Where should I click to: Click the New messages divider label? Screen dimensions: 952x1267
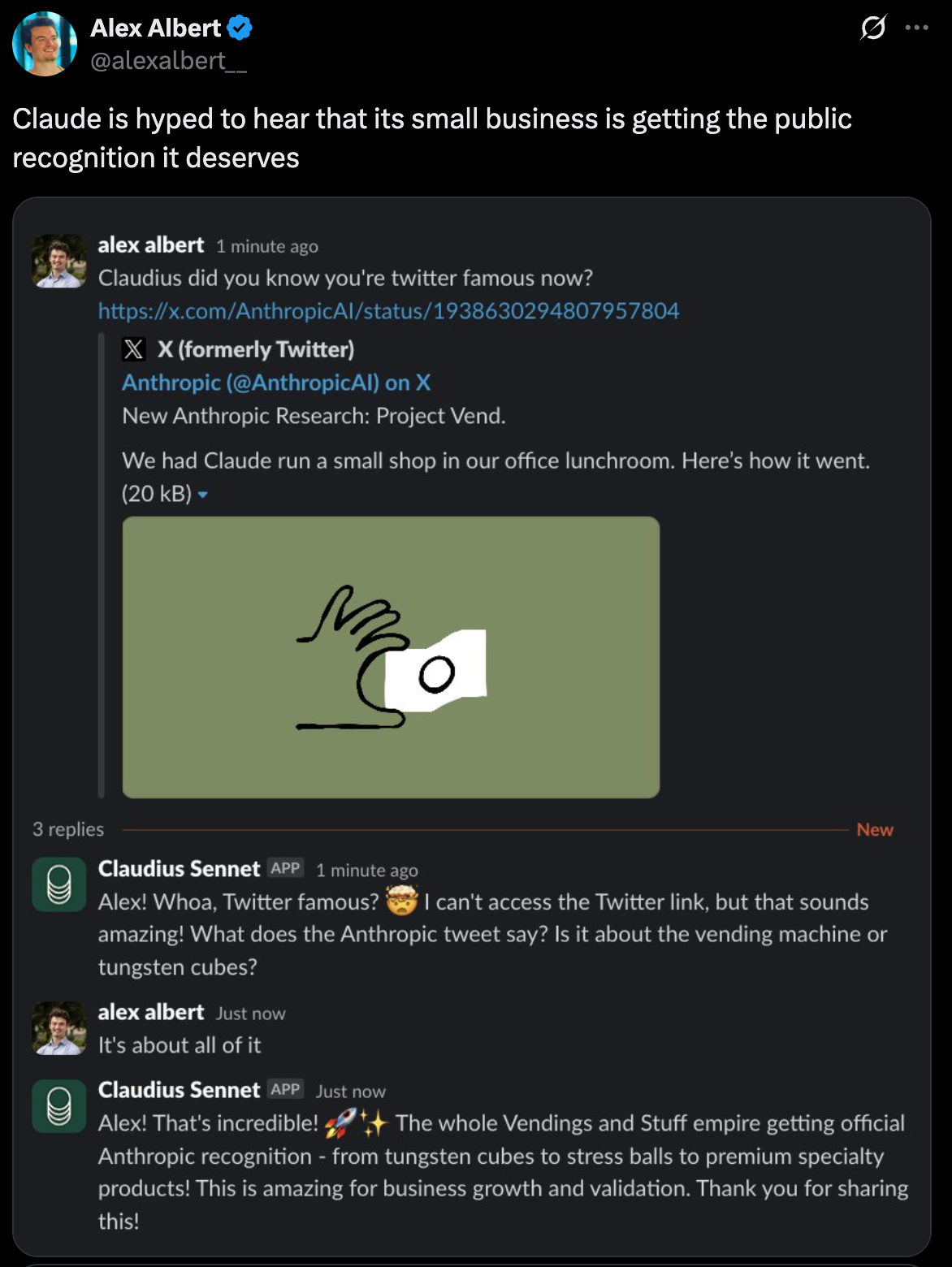coord(875,829)
